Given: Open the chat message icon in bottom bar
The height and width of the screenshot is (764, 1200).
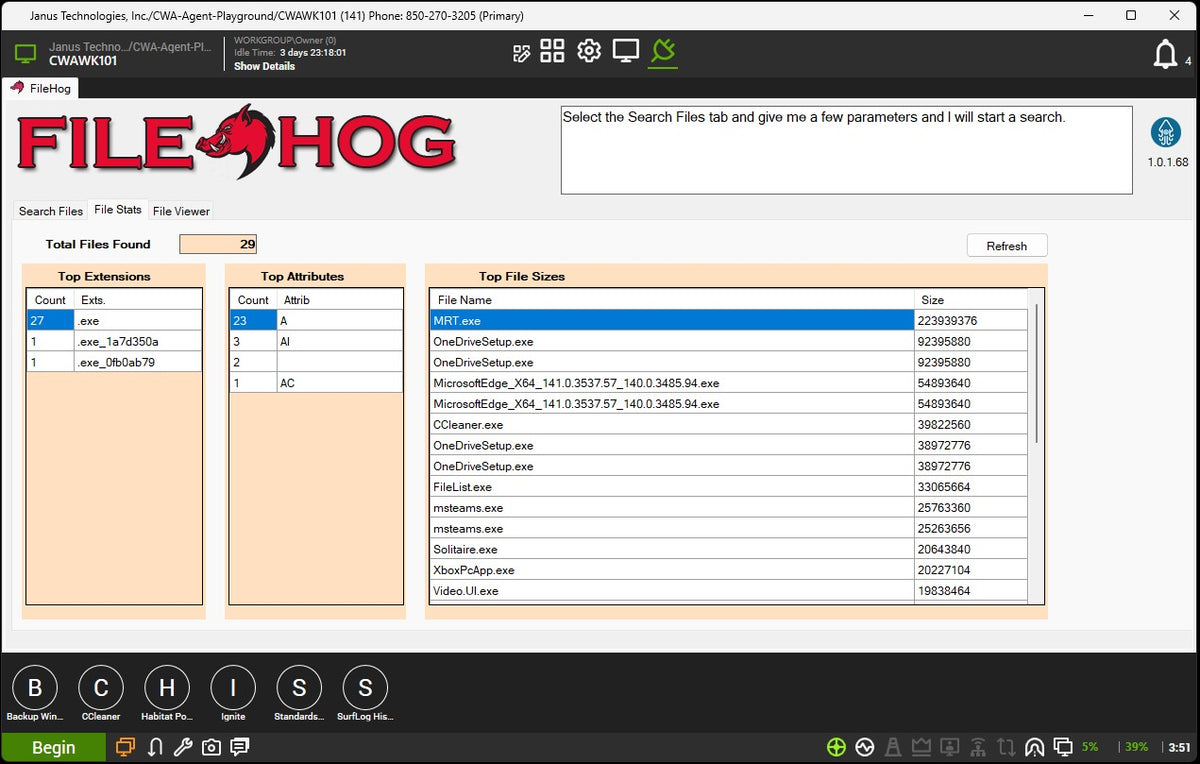Looking at the screenshot, I should 240,747.
